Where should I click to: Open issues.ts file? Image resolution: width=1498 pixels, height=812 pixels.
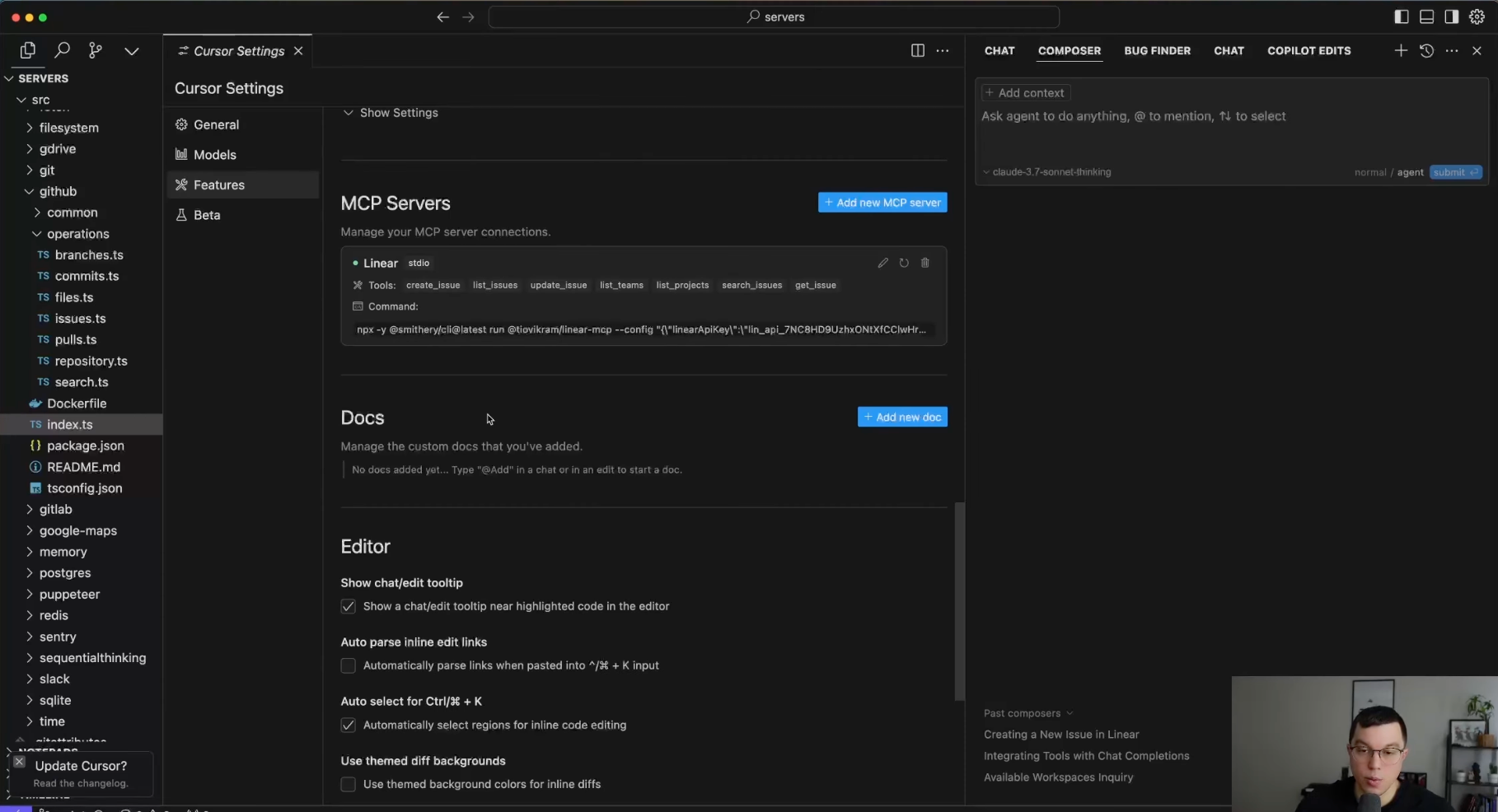[x=81, y=319]
